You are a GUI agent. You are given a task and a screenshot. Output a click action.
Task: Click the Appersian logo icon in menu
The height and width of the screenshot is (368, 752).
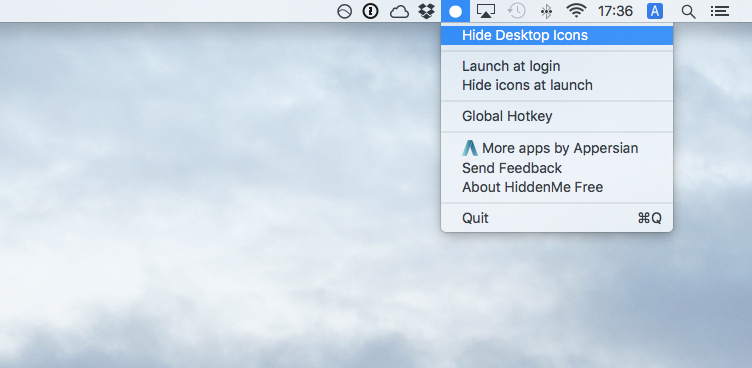470,148
